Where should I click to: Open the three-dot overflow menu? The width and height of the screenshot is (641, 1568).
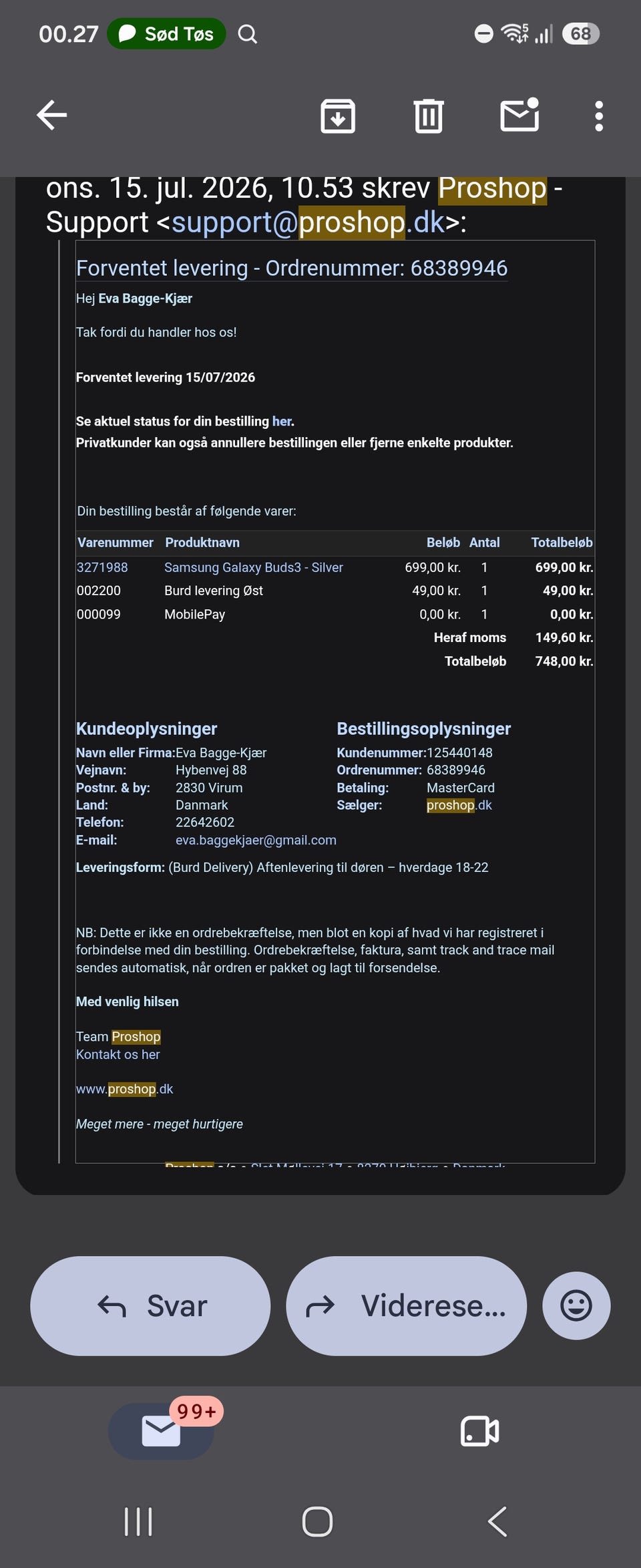(x=599, y=116)
